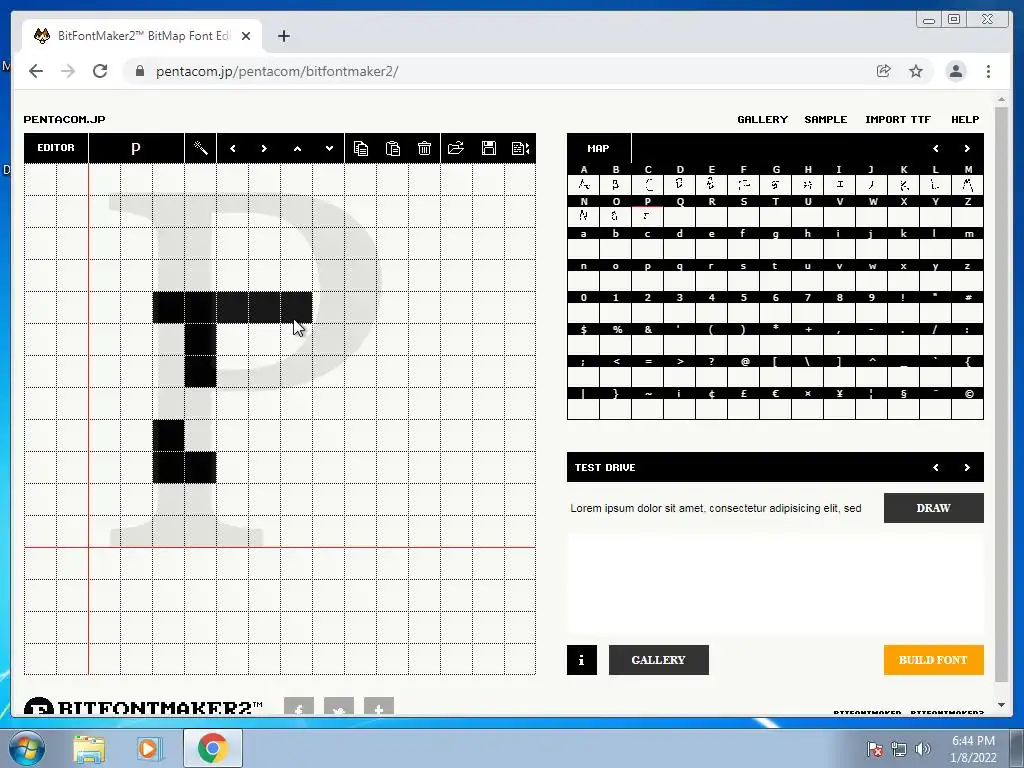1024x768 pixels.
Task: Click the test drive text input
Action: [722, 508]
